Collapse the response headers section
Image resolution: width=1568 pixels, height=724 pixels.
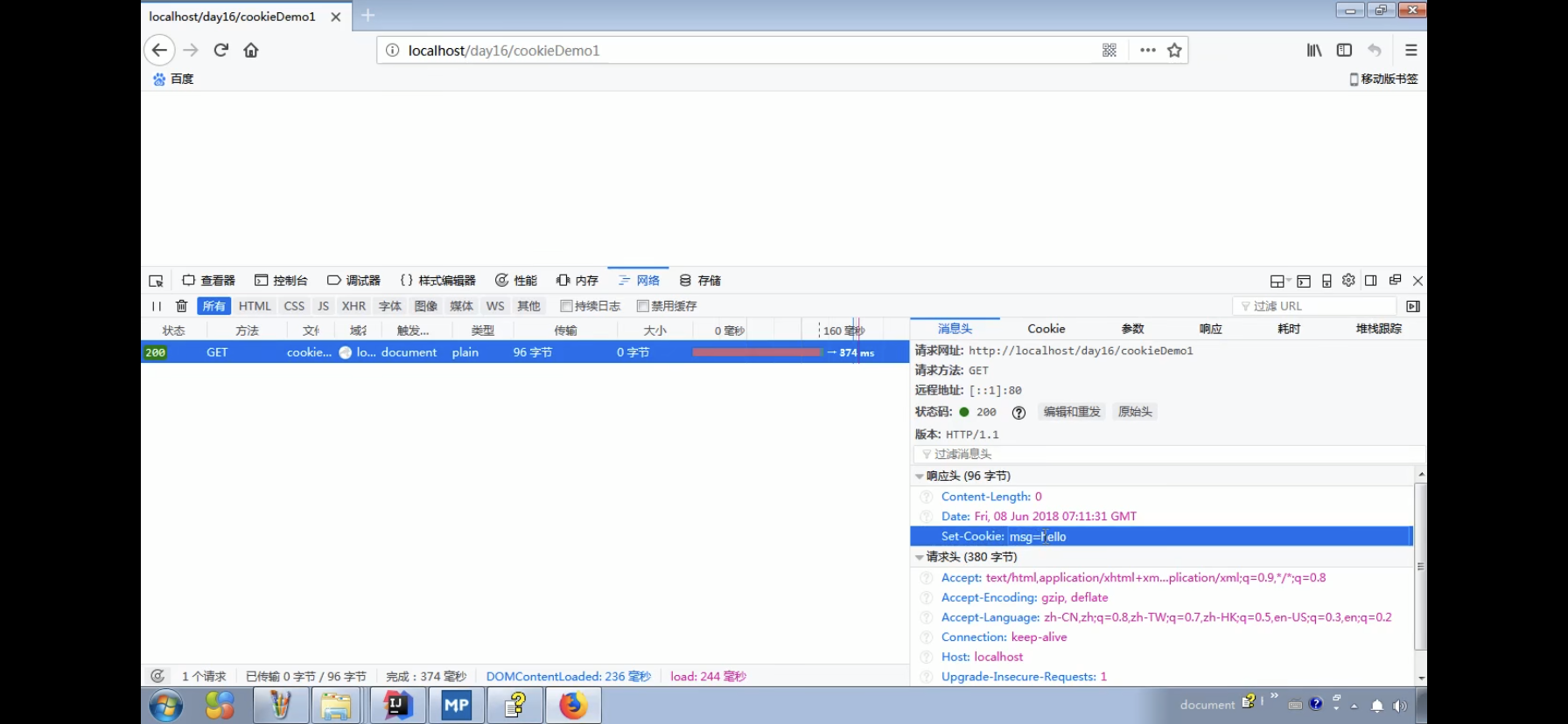[919, 477]
